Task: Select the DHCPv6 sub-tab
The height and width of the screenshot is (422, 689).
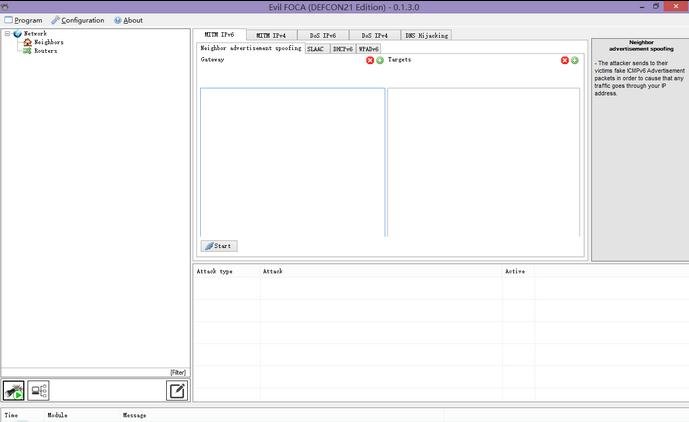Action: 342,47
